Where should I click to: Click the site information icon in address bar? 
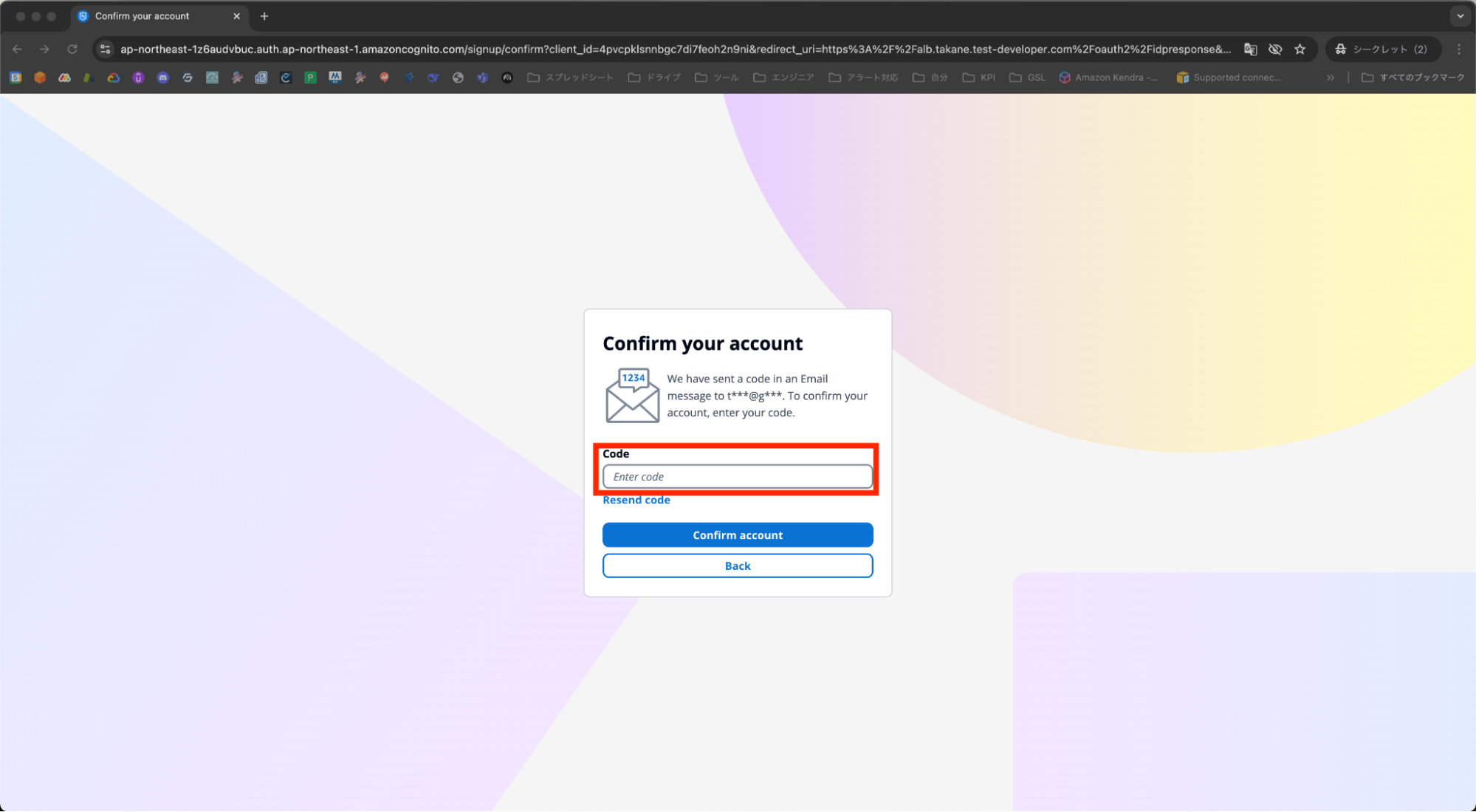tap(105, 49)
